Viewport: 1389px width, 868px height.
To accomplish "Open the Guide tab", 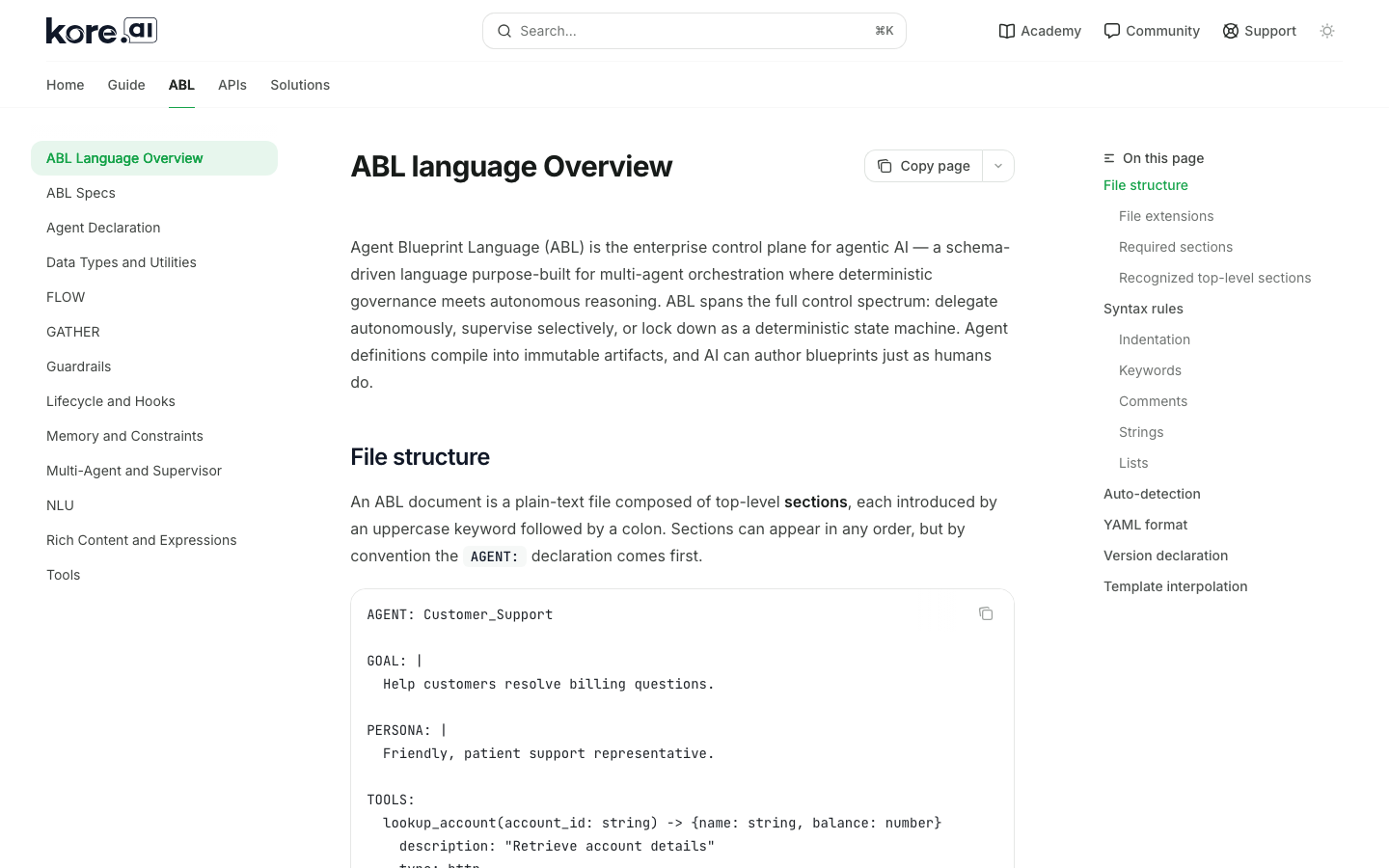I will click(126, 85).
